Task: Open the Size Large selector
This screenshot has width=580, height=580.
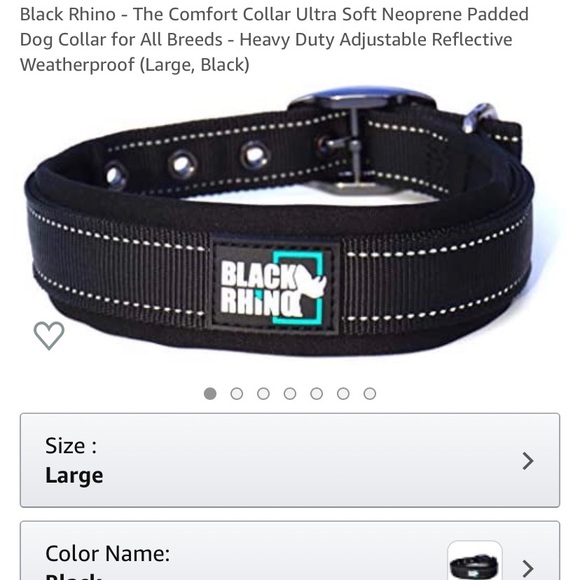Action: point(290,460)
